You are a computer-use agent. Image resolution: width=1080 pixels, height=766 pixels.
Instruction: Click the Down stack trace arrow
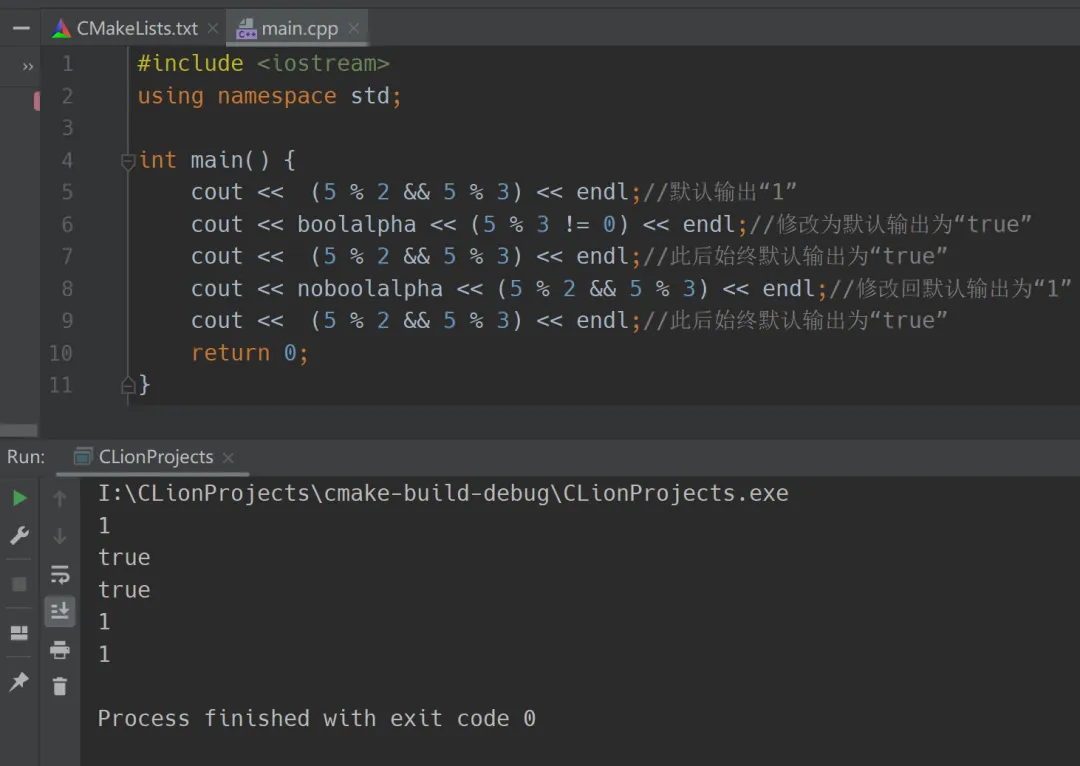tap(60, 536)
